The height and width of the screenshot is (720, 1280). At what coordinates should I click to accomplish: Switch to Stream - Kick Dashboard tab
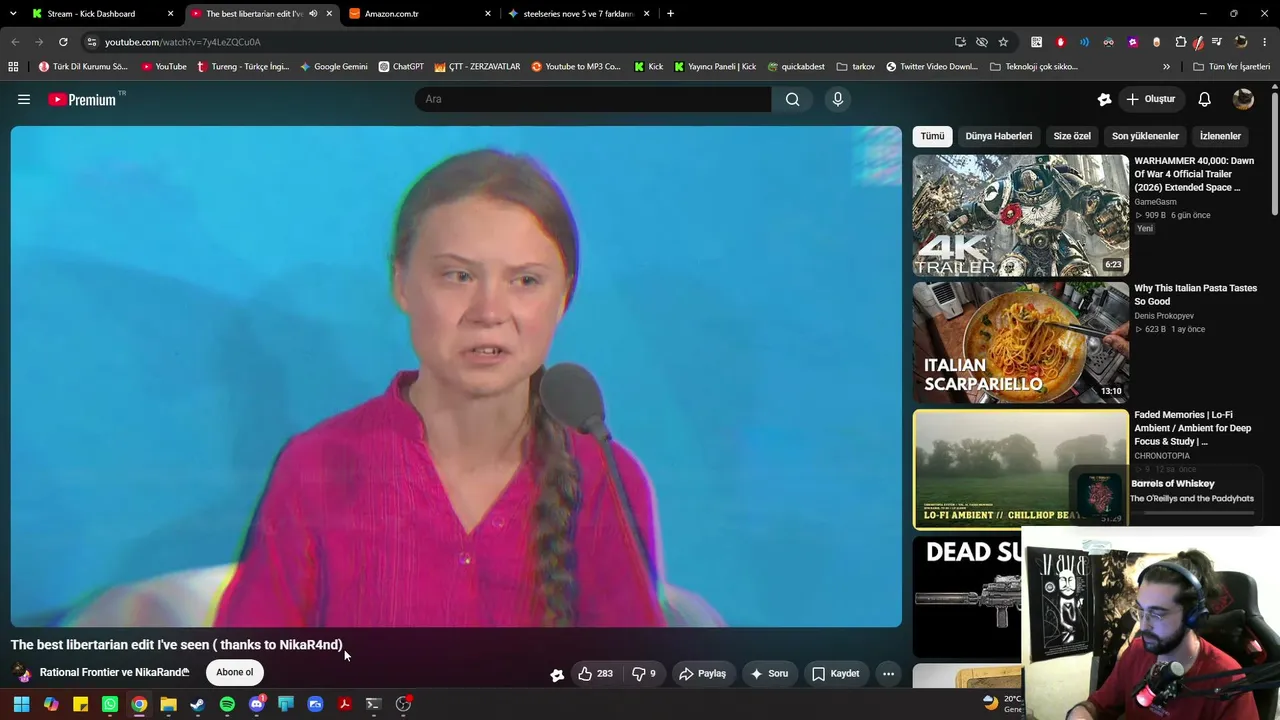tap(102, 14)
